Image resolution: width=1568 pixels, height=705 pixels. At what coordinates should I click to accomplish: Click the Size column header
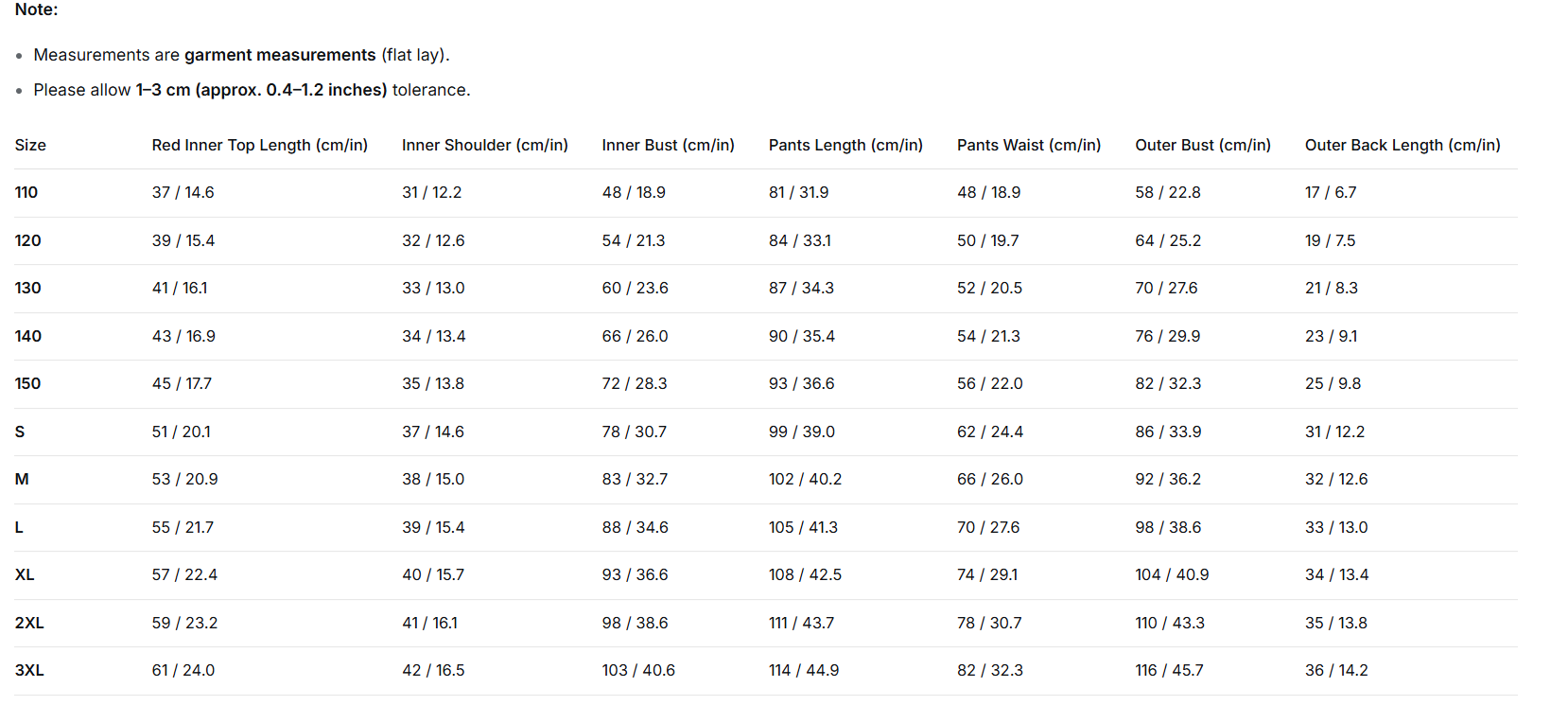pos(30,145)
